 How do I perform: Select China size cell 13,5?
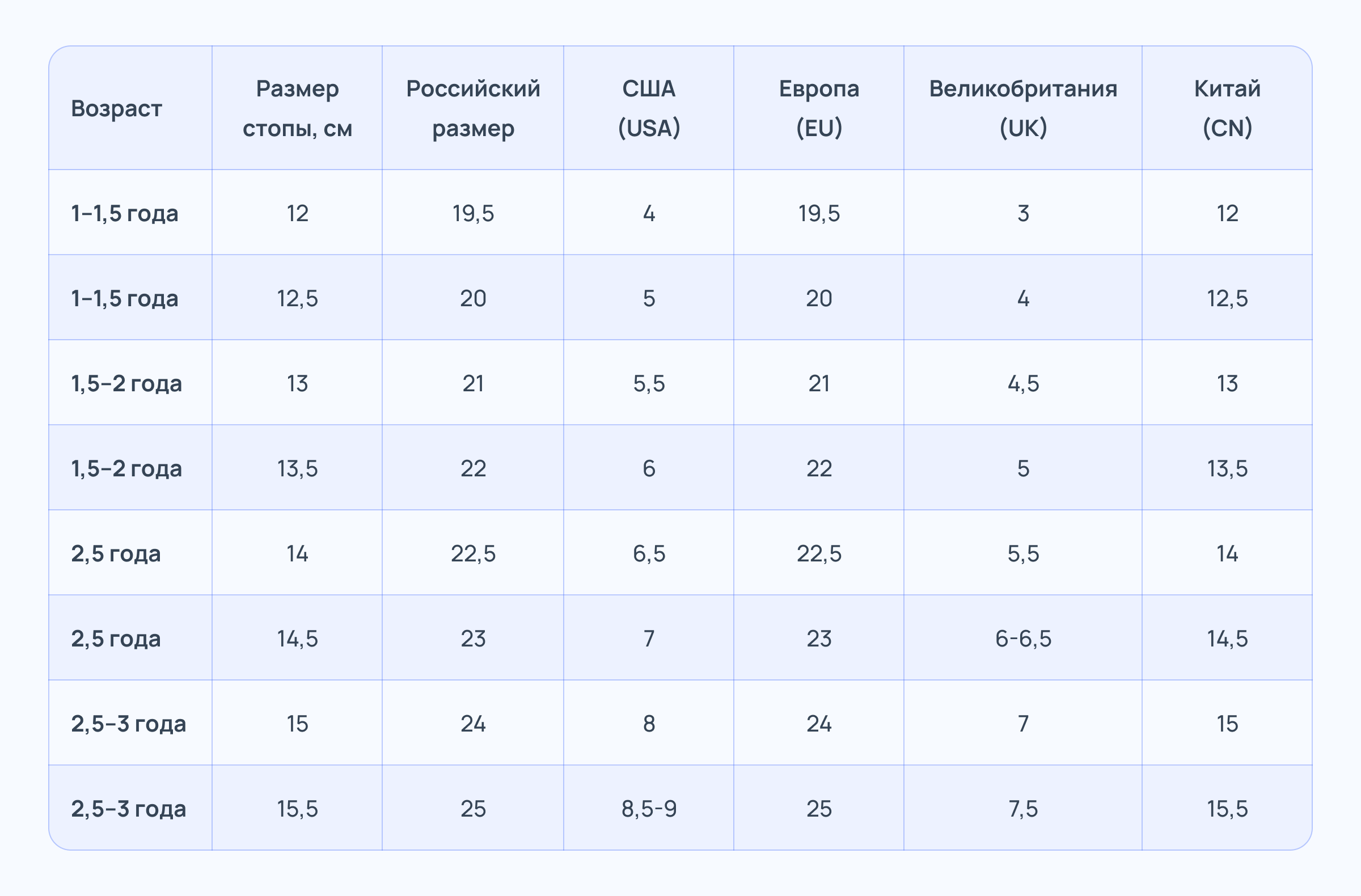(x=1227, y=468)
